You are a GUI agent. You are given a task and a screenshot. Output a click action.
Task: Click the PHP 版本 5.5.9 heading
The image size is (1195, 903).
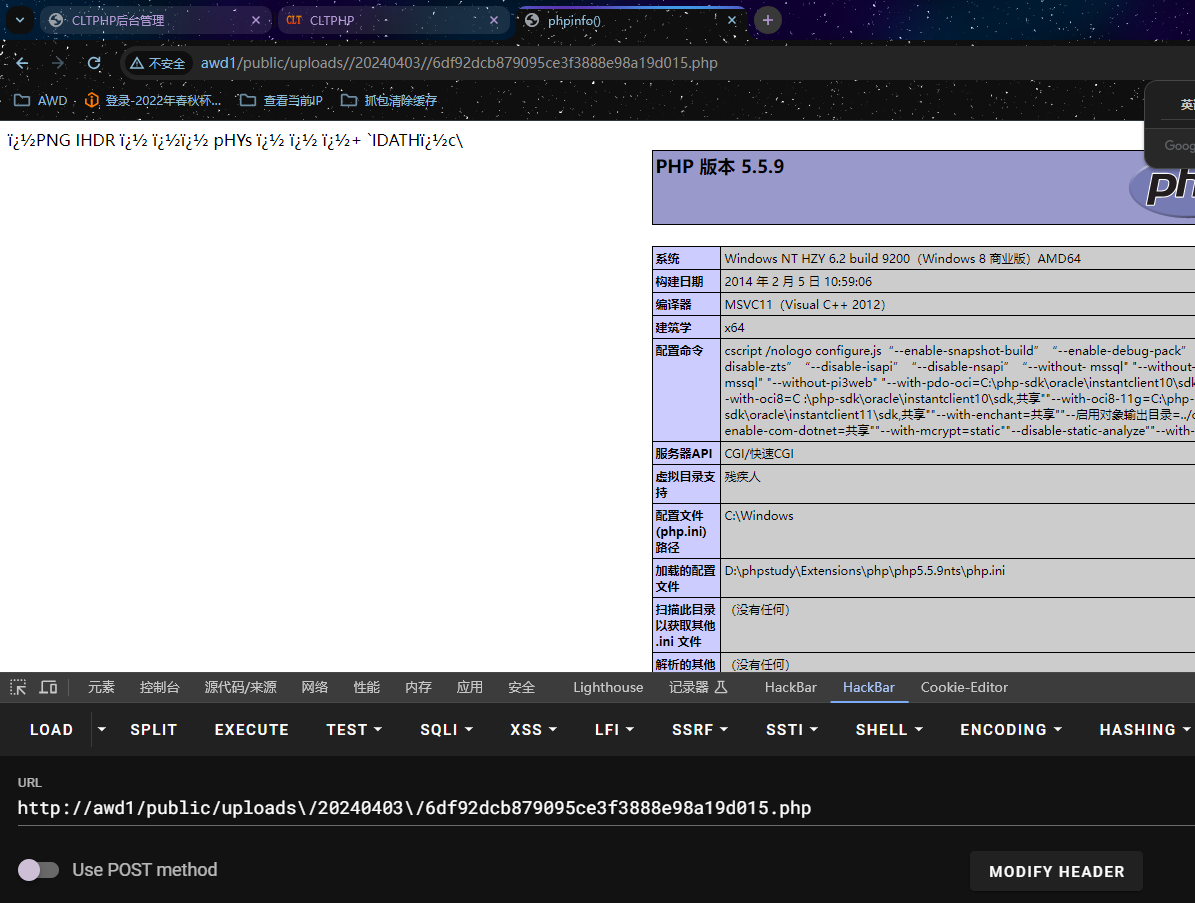(x=719, y=167)
